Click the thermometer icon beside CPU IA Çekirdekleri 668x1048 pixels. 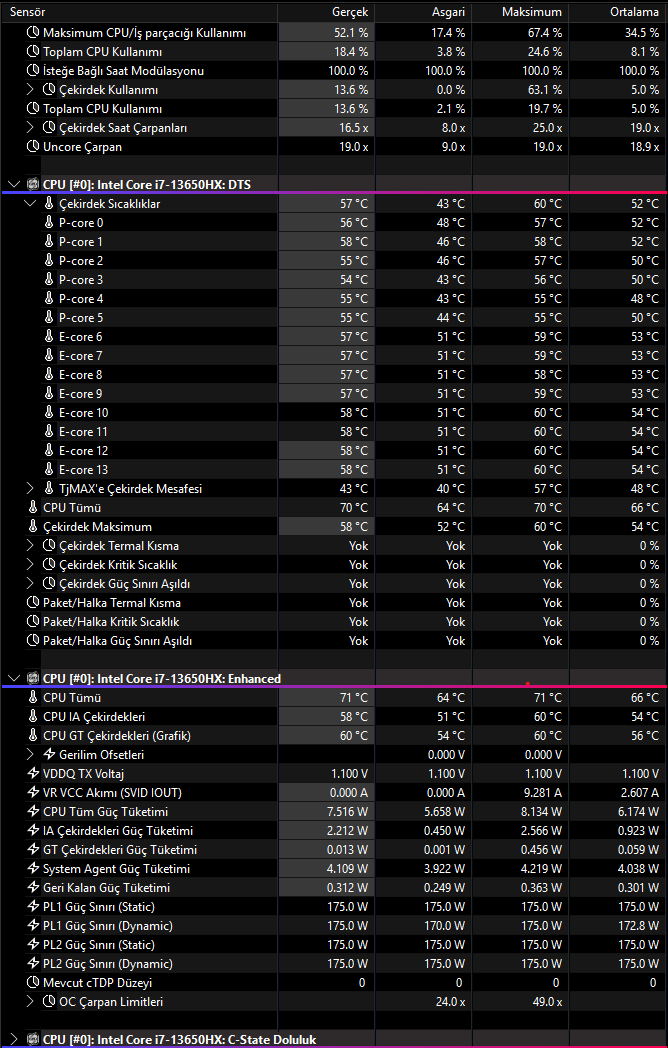(x=33, y=716)
